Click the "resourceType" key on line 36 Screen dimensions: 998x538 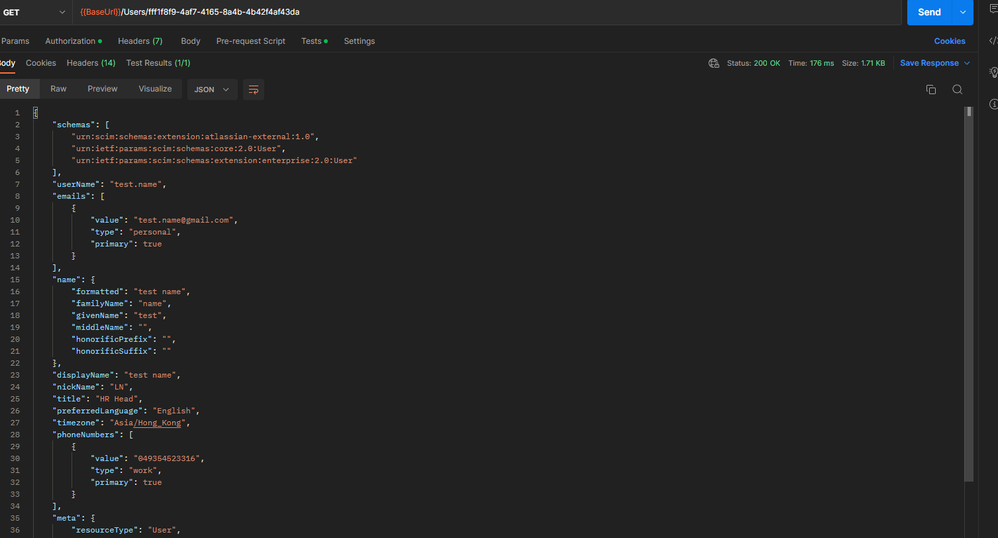104,530
